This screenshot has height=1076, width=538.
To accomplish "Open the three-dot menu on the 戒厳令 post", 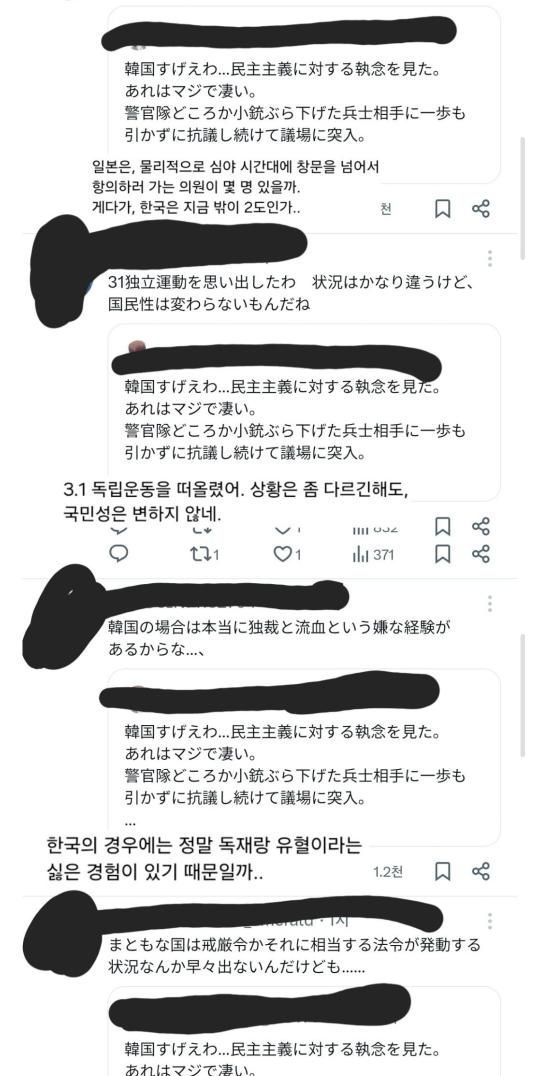I will click(489, 921).
